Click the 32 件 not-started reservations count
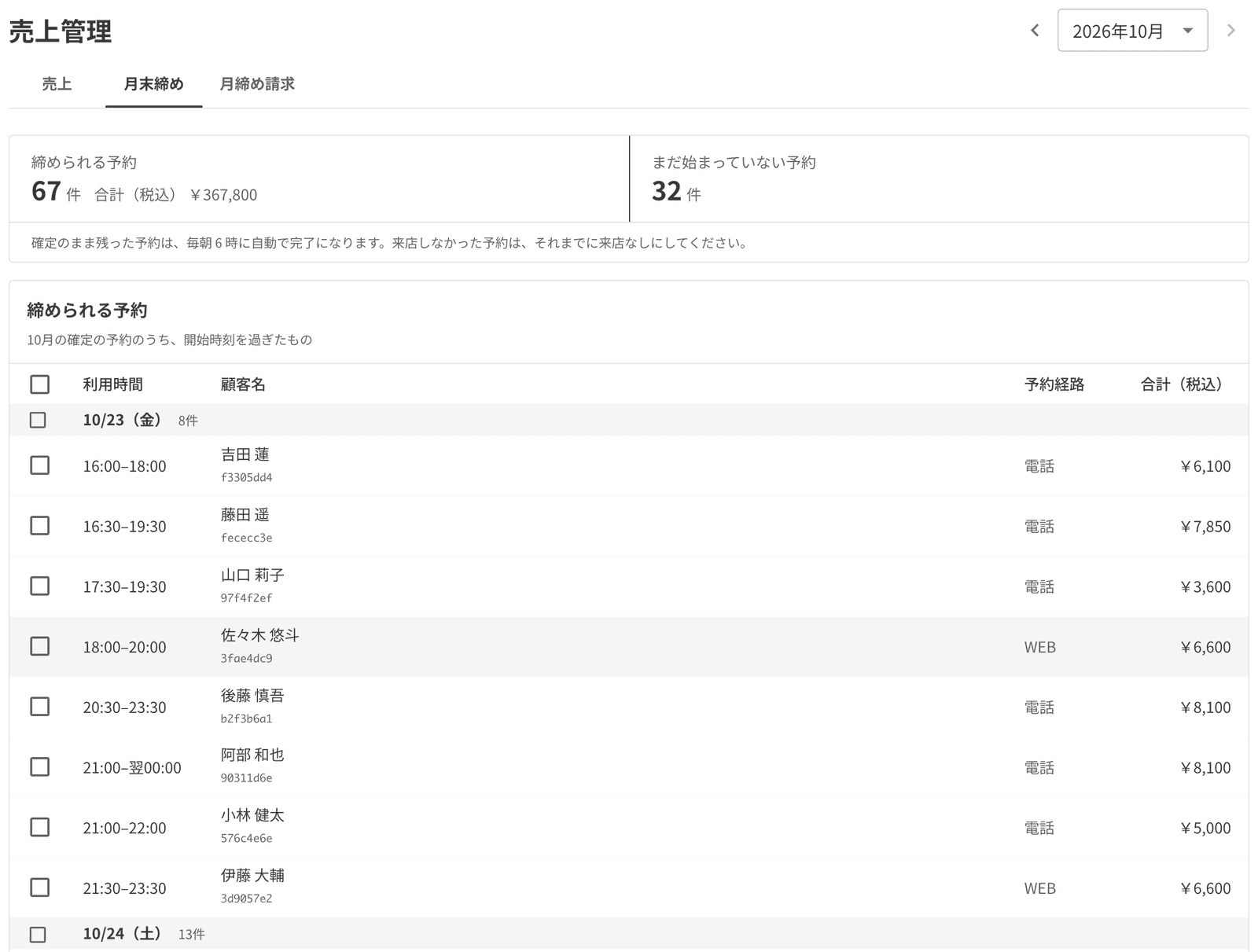Image resolution: width=1258 pixels, height=952 pixels. pos(676,192)
